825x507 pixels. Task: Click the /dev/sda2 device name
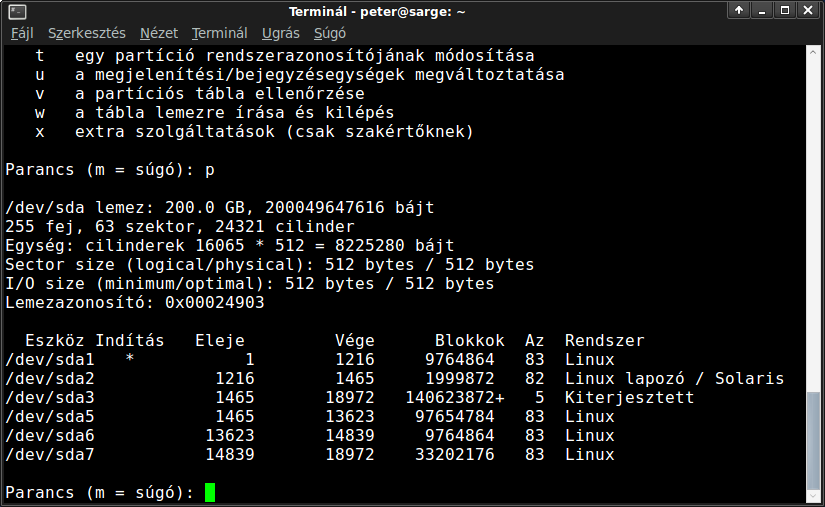tap(50, 379)
